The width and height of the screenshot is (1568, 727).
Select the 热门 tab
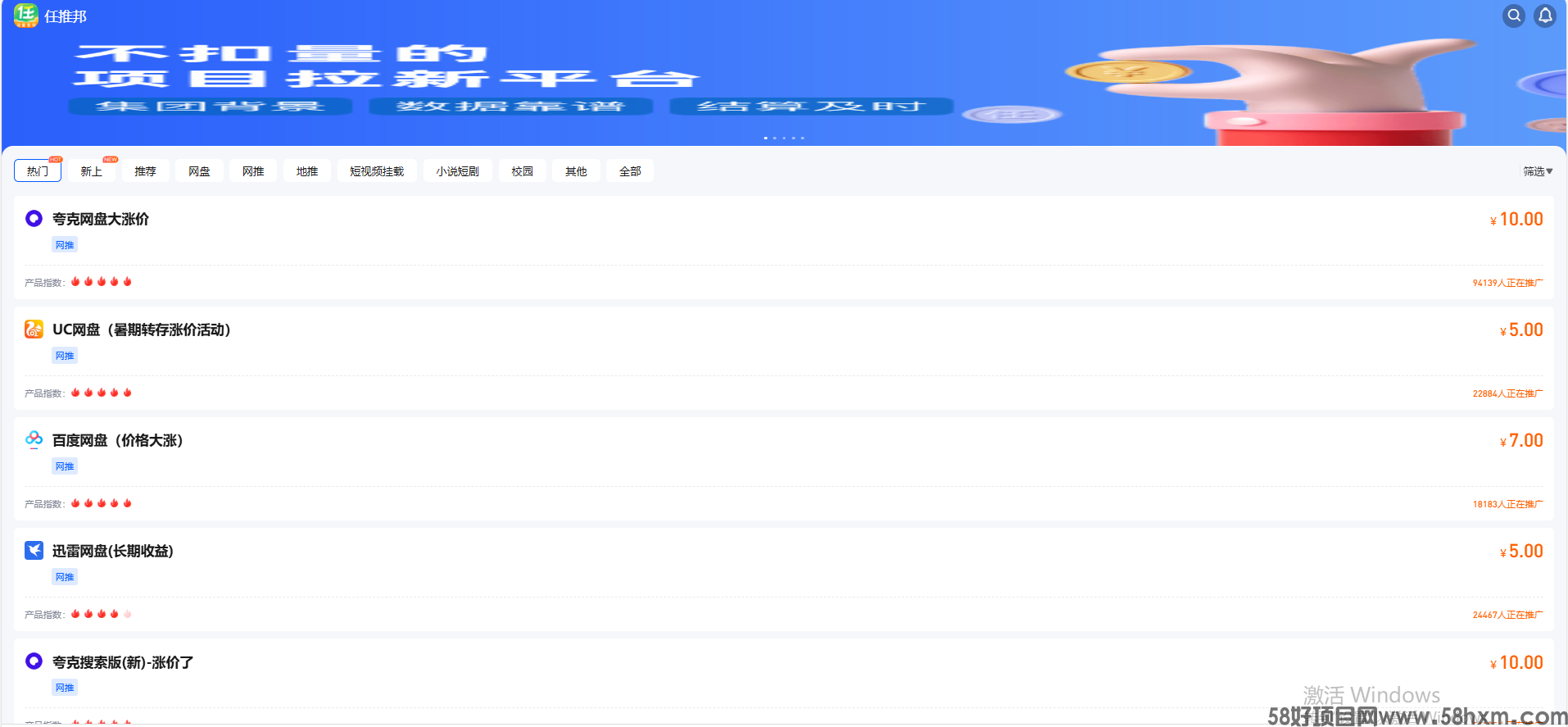[38, 171]
